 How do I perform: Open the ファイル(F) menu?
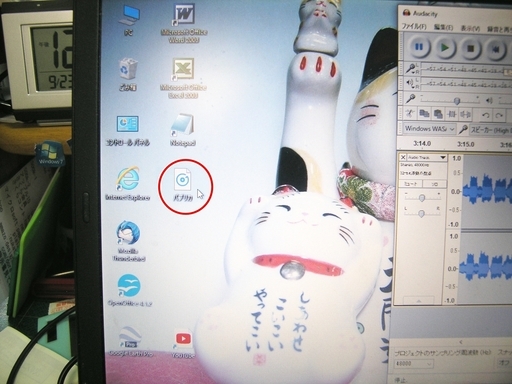tap(414, 26)
